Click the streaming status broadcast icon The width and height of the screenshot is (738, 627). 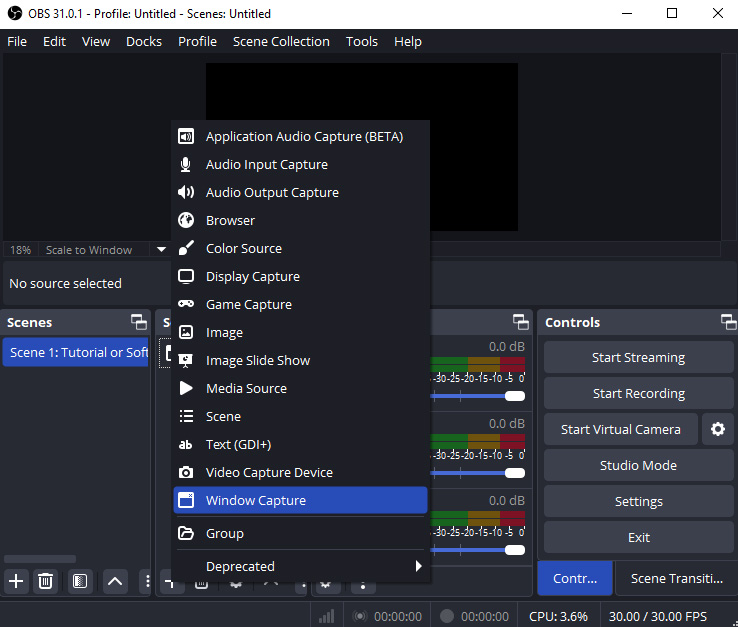[360, 616]
